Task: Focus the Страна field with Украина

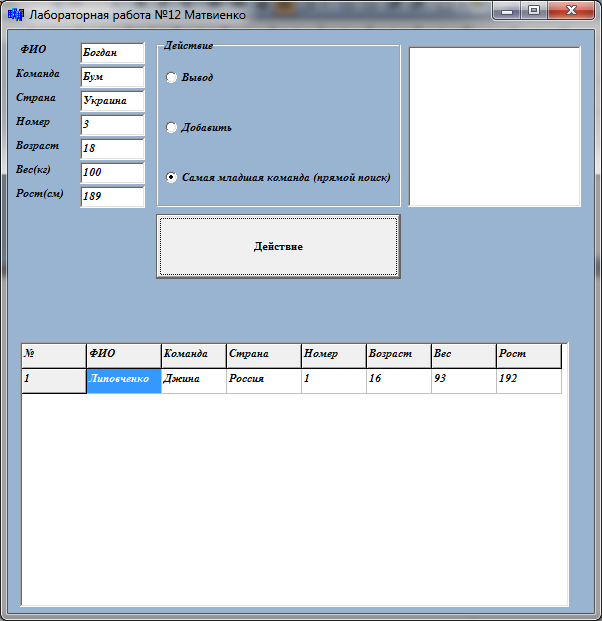Action: pos(112,100)
